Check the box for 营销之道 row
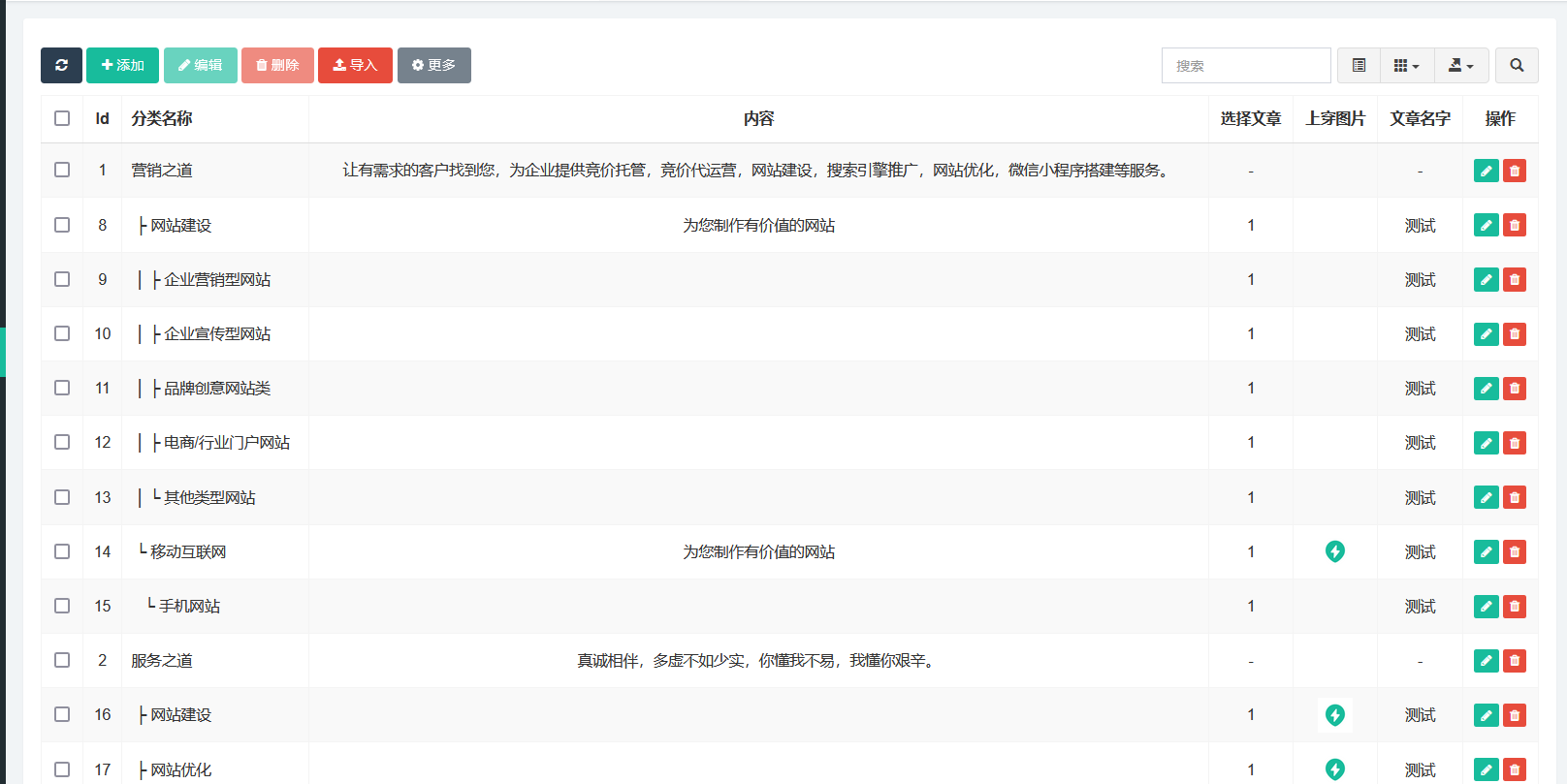The width and height of the screenshot is (1567, 784). pos(62,170)
